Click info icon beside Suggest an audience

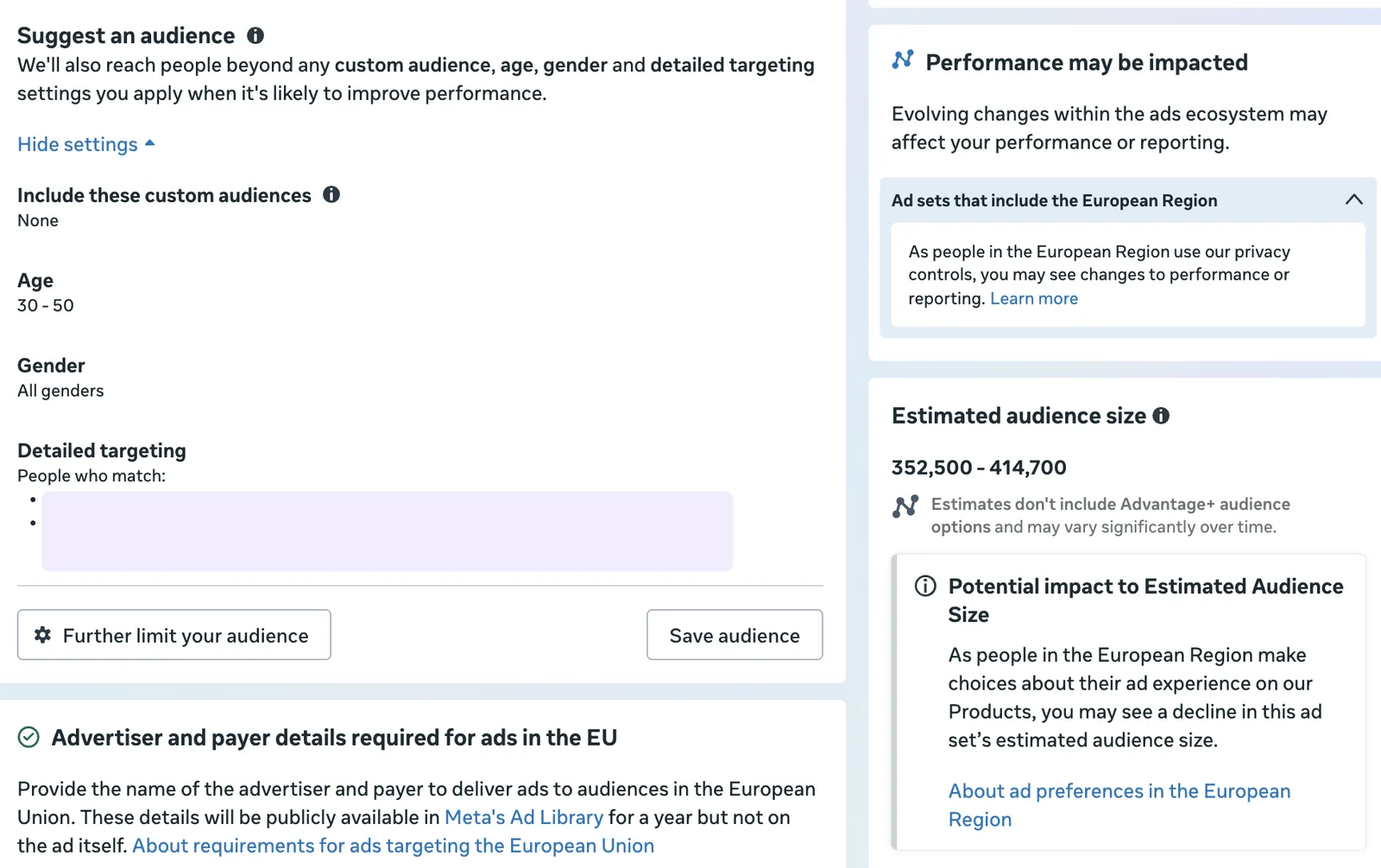tap(255, 35)
